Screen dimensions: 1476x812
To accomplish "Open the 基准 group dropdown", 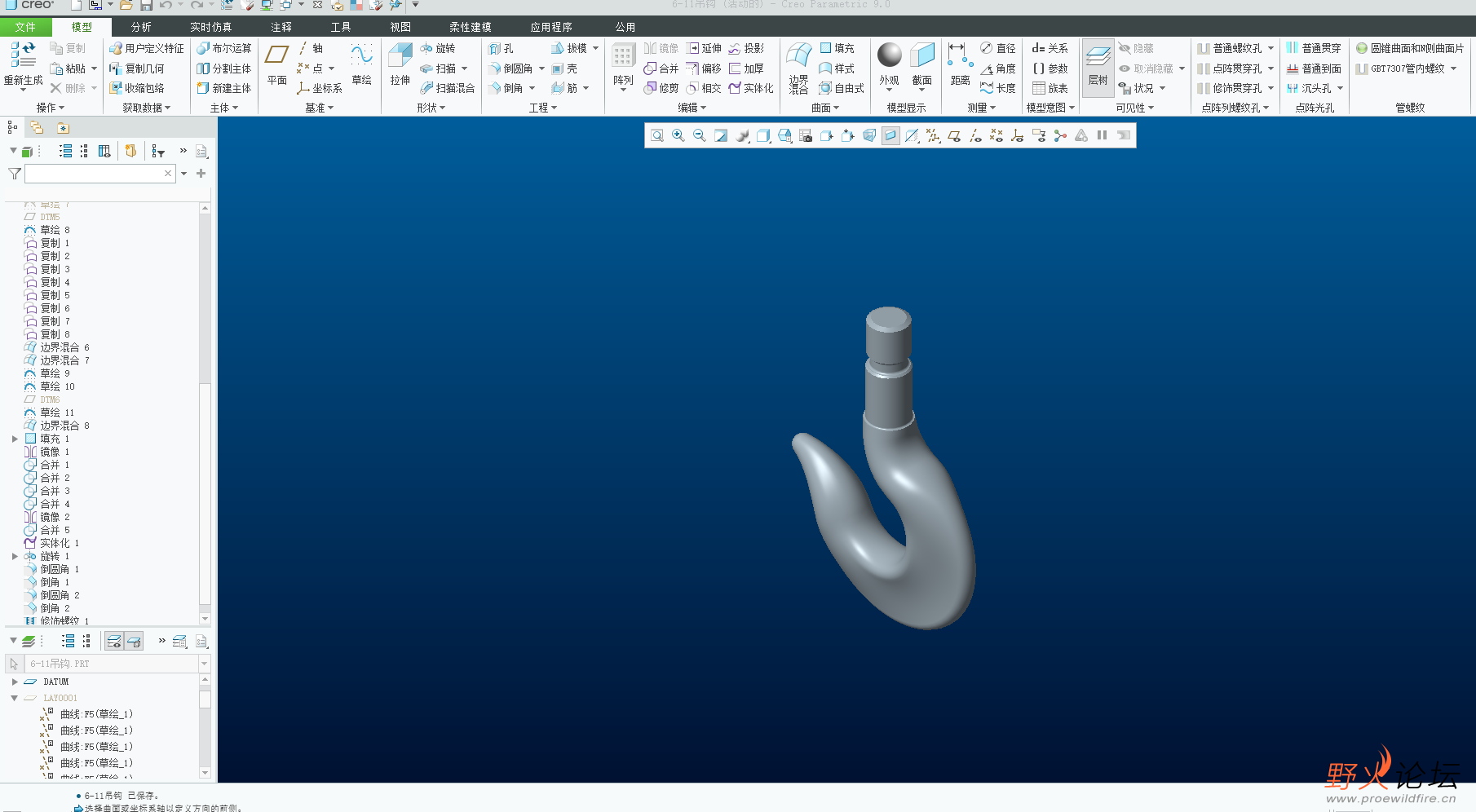I will 320,108.
